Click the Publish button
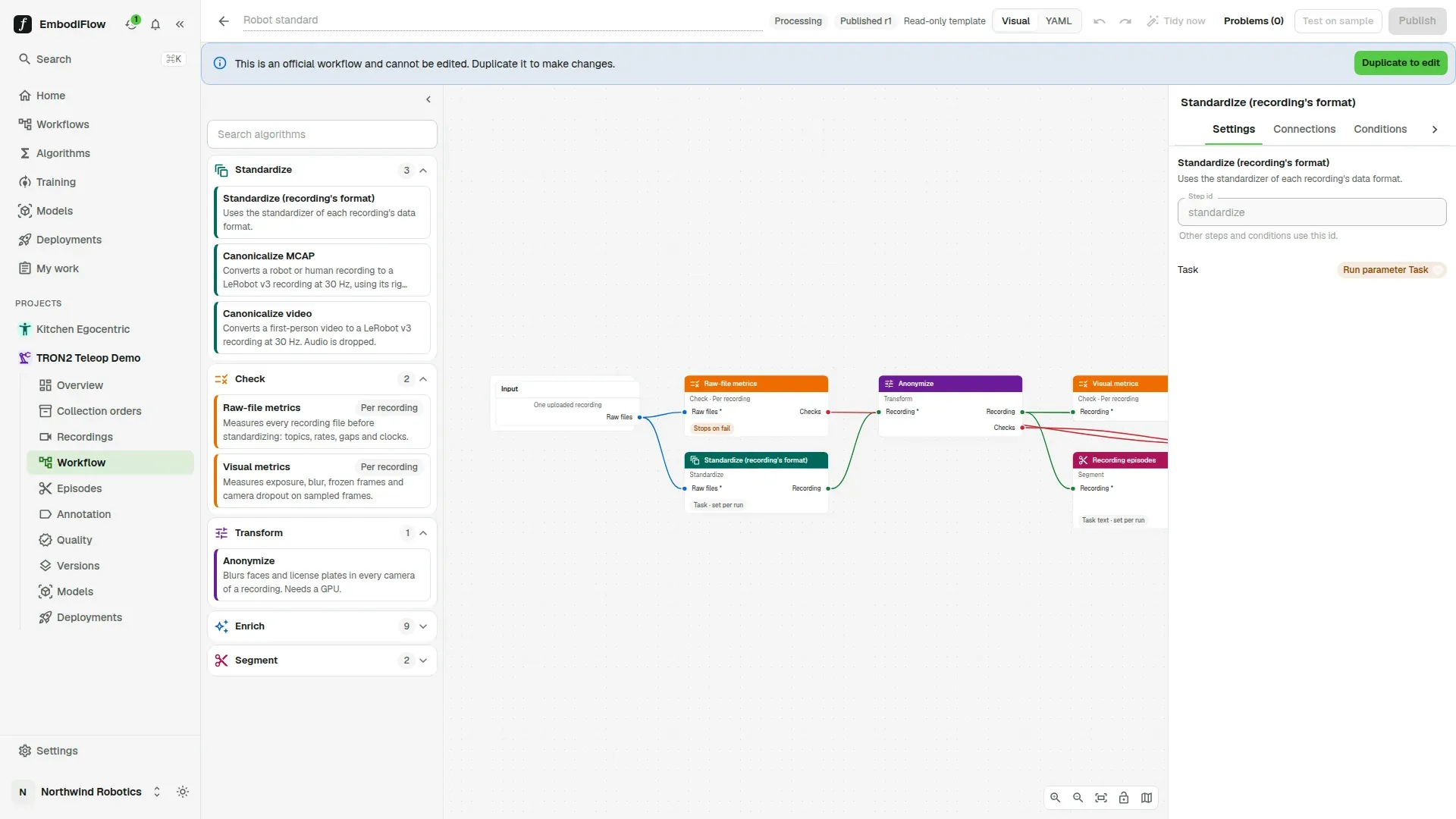 (1417, 21)
